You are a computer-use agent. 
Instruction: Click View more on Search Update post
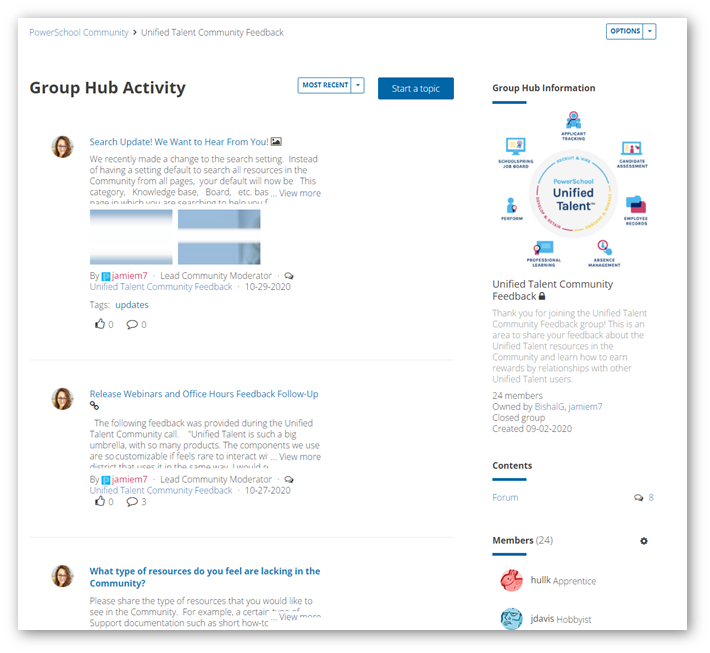click(x=300, y=193)
